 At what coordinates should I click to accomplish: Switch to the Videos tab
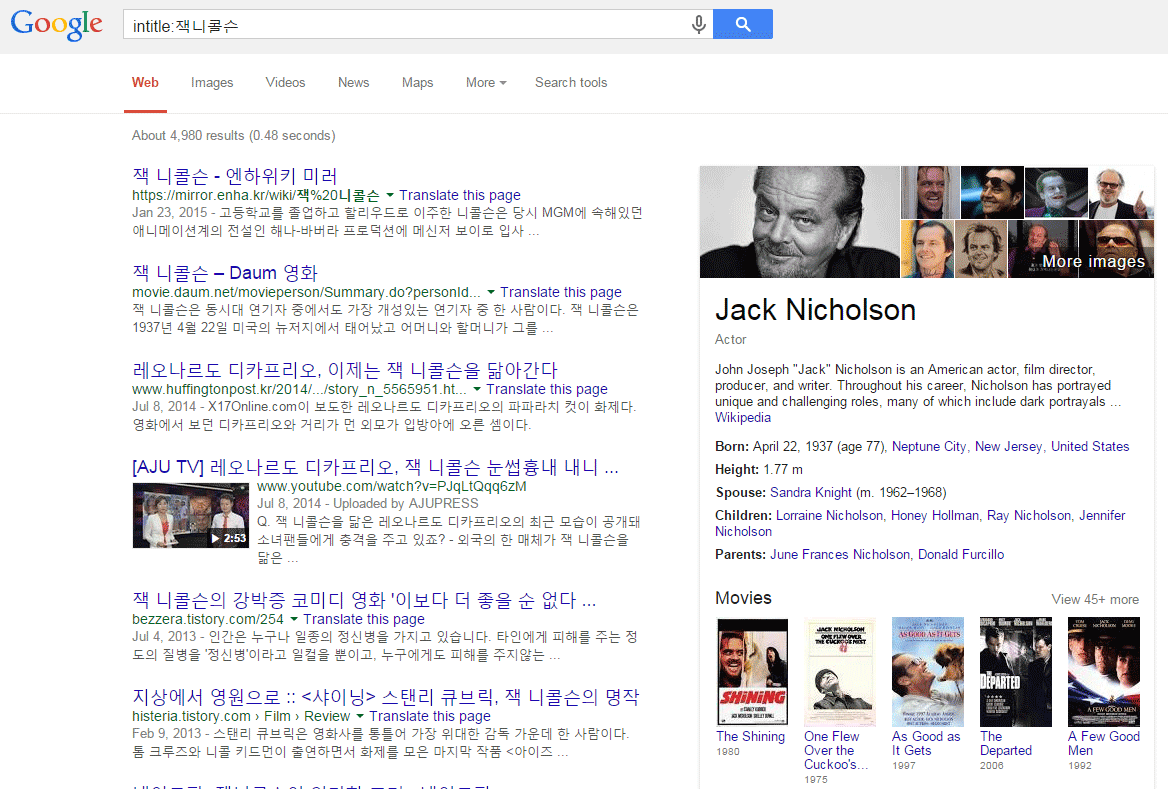pyautogui.click(x=285, y=83)
